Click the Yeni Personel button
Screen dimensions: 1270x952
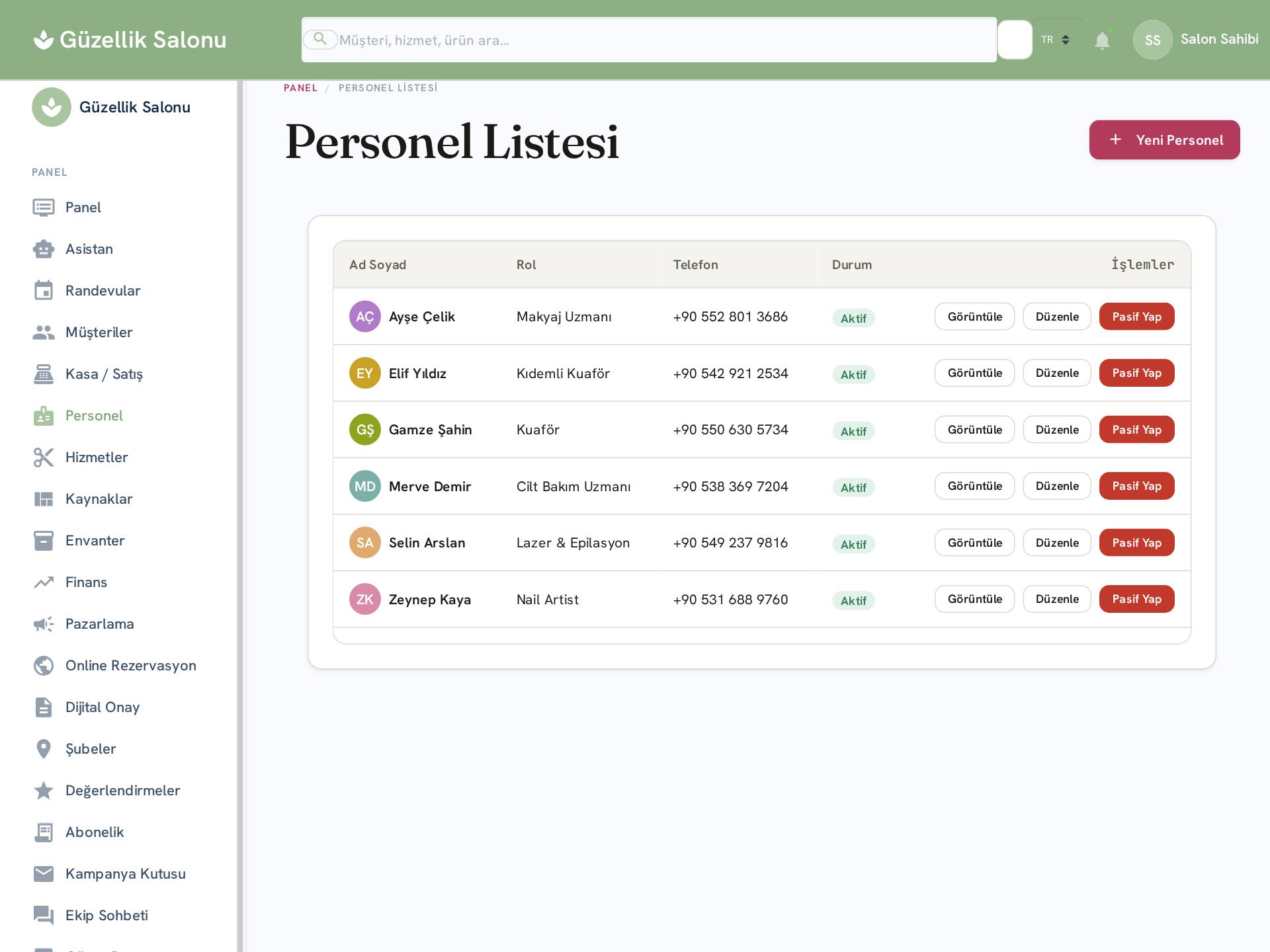[1164, 139]
